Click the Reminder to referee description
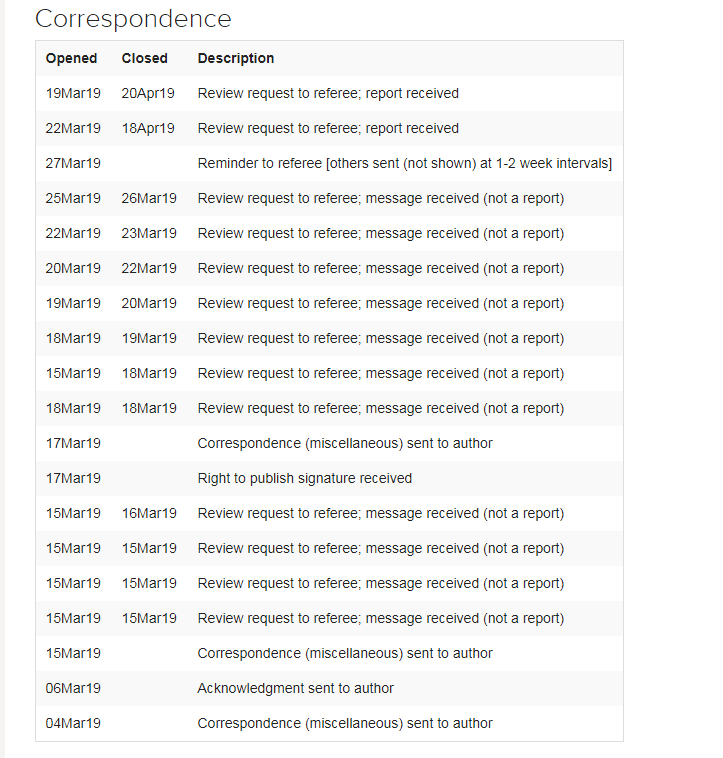Screen dimensions: 723x758 (x=404, y=163)
